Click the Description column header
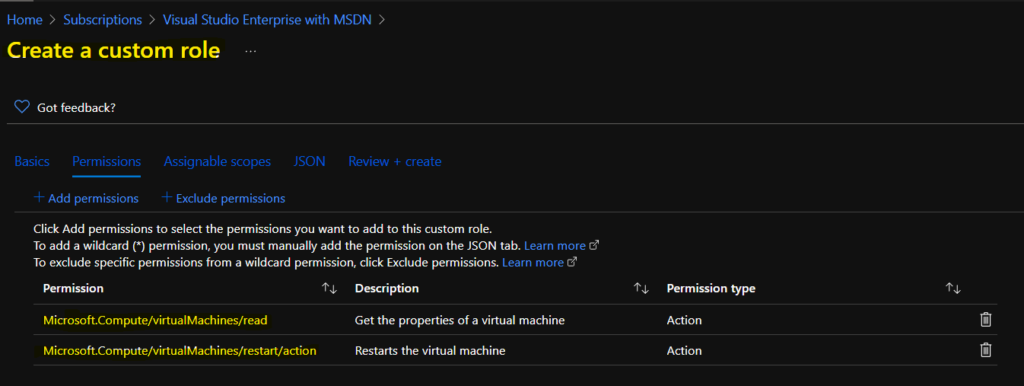 coord(387,288)
